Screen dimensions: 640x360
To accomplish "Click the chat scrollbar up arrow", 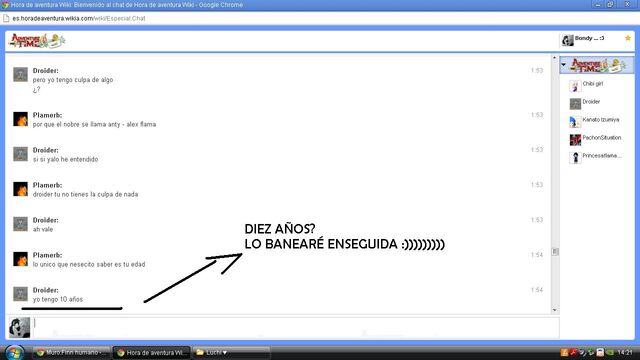I will click(555, 58).
